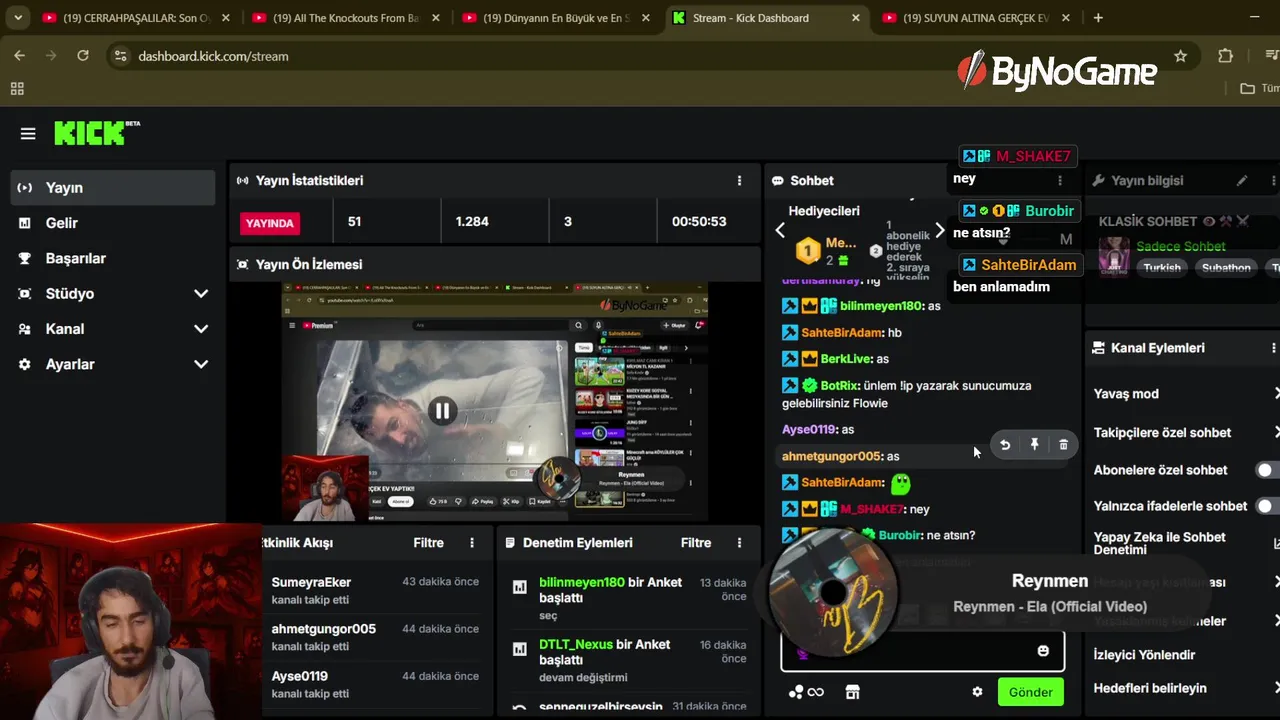Image resolution: width=1280 pixels, height=720 pixels.
Task: Open the Chrome apps grid icon
Action: tap(17, 89)
